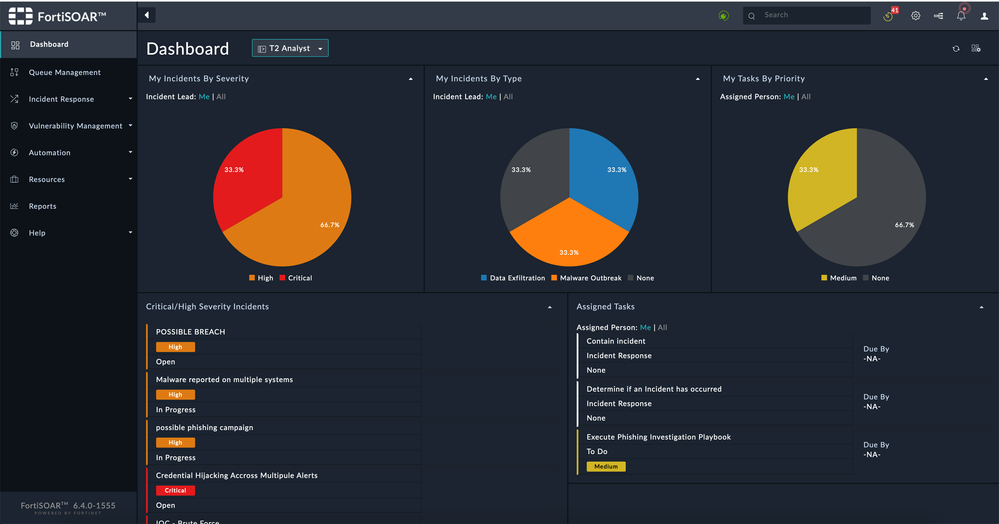Open the pending approvals icon with red badge
The image size is (999, 524).
889,15
